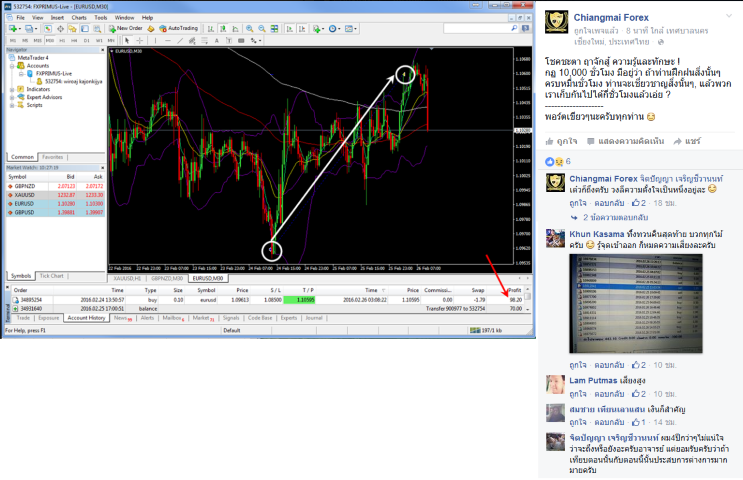Viewport: 743px width, 480px height.
Task: Open the Facebook post options chevron
Action: pos(728,16)
